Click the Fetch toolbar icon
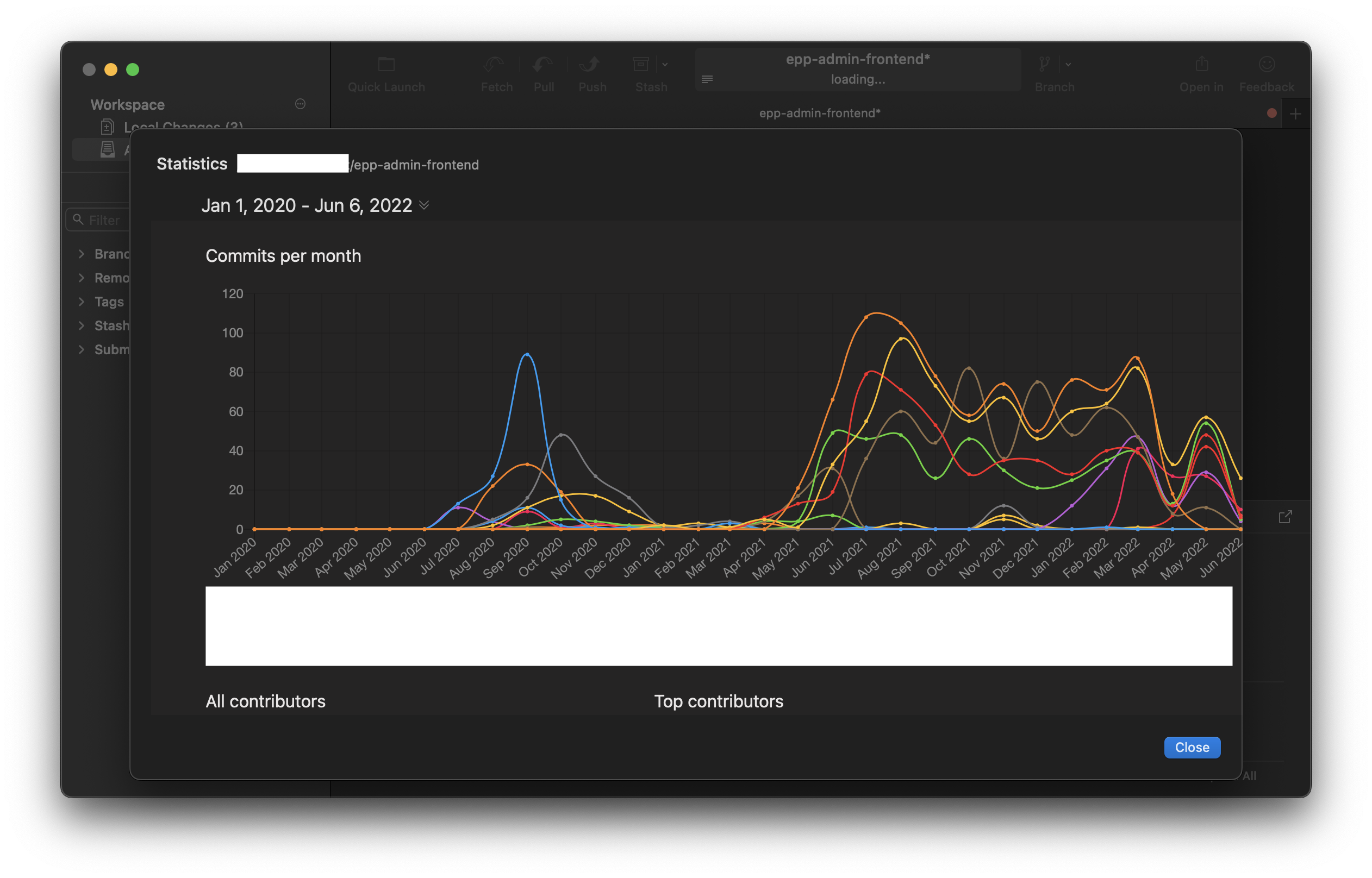 click(x=494, y=64)
